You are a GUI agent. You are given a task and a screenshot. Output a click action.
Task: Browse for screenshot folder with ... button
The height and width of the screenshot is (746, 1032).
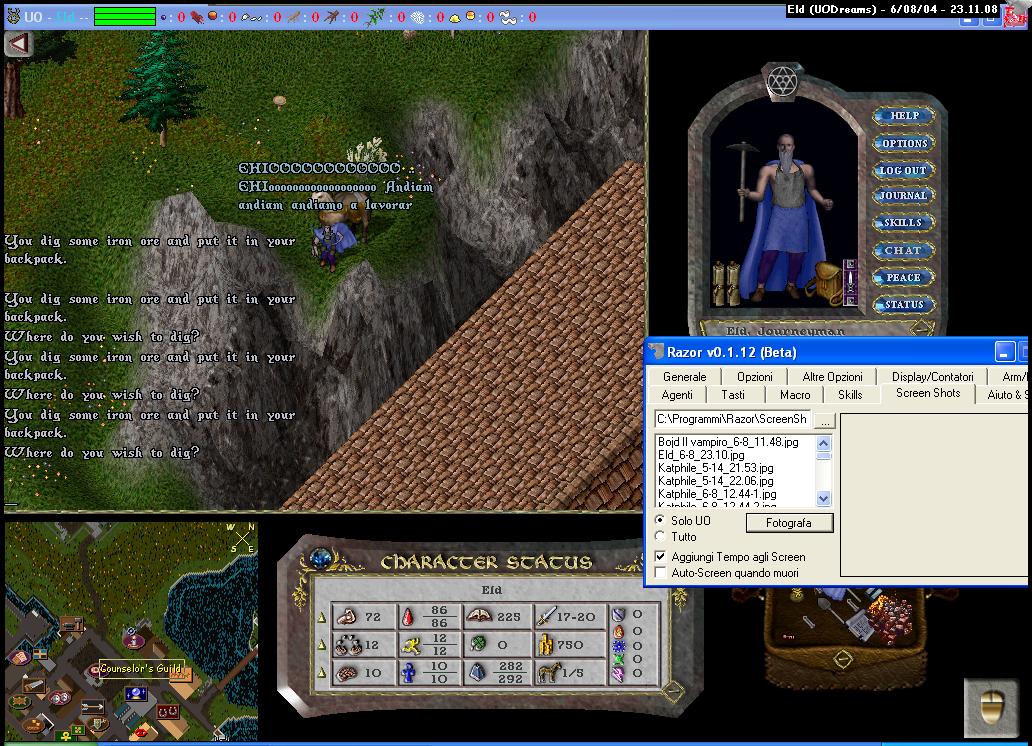[825, 419]
